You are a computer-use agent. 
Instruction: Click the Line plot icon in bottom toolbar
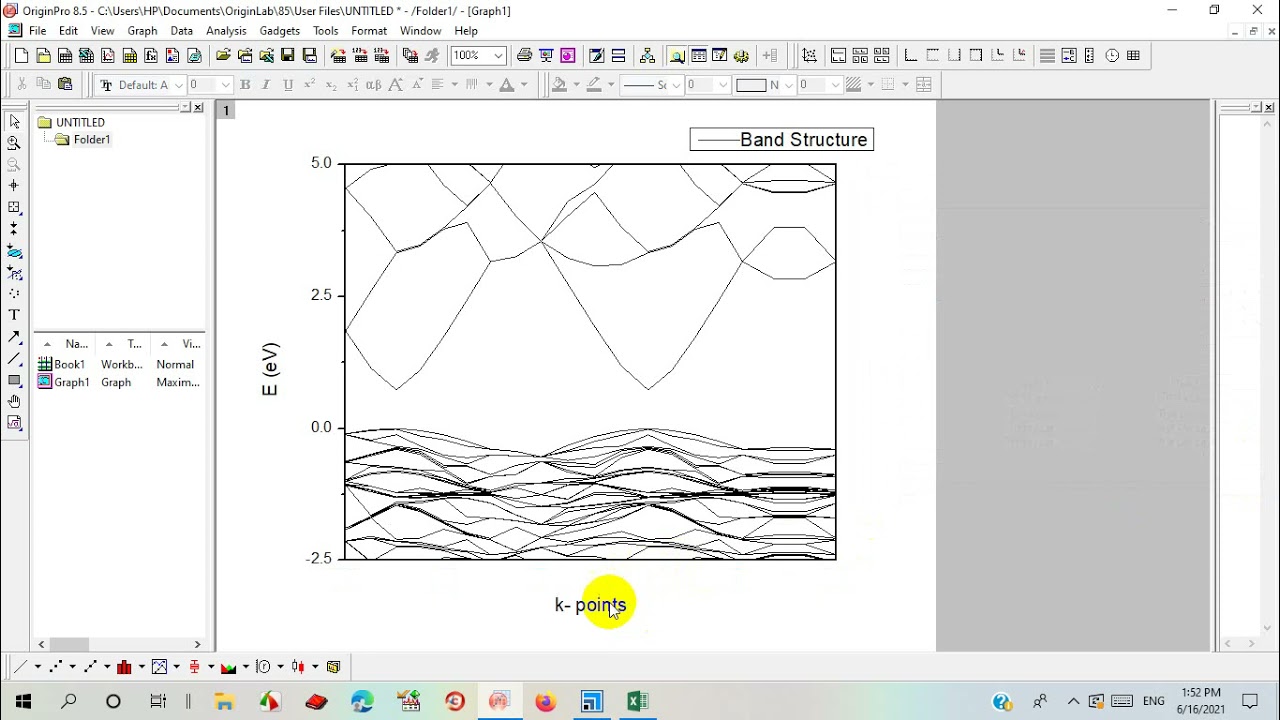(x=20, y=667)
